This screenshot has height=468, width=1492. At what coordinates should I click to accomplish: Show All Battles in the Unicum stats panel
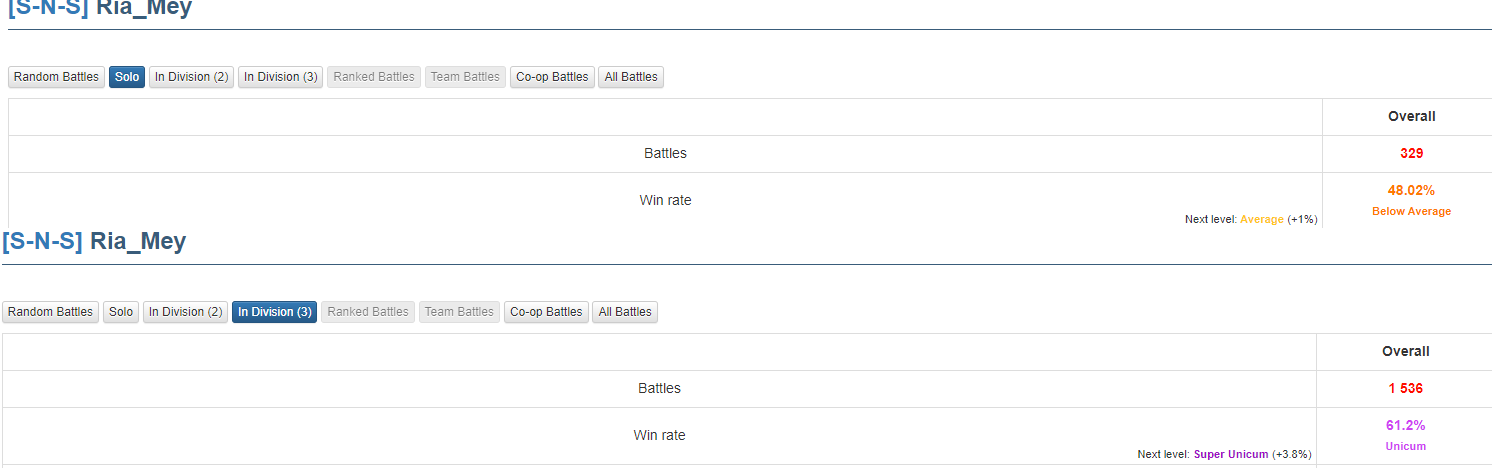(625, 312)
